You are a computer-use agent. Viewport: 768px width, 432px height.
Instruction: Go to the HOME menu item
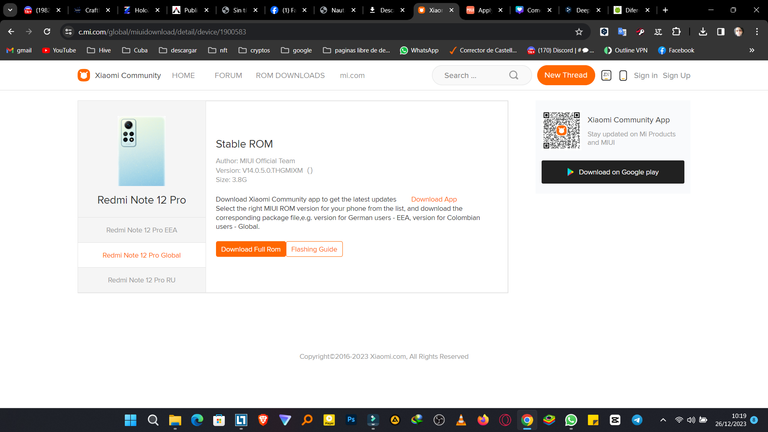pos(183,75)
